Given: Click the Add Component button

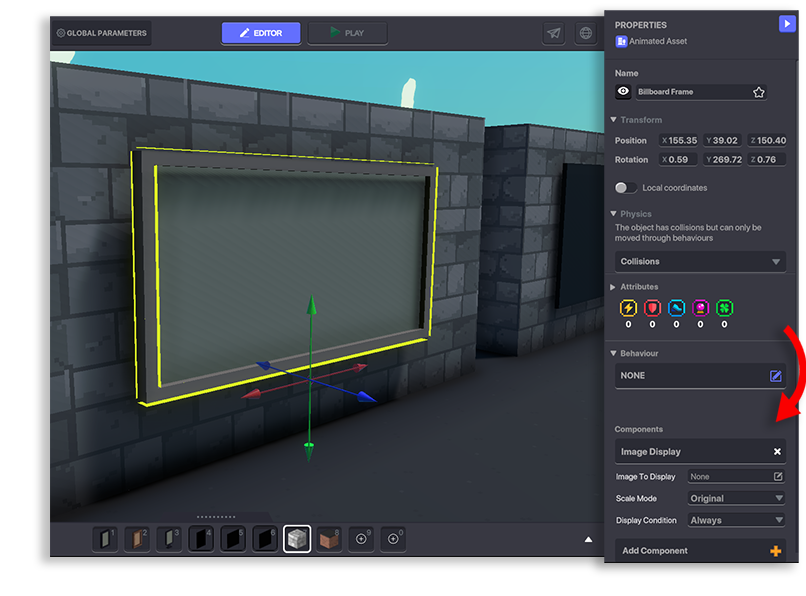Looking at the screenshot, I should pyautogui.click(x=700, y=551).
